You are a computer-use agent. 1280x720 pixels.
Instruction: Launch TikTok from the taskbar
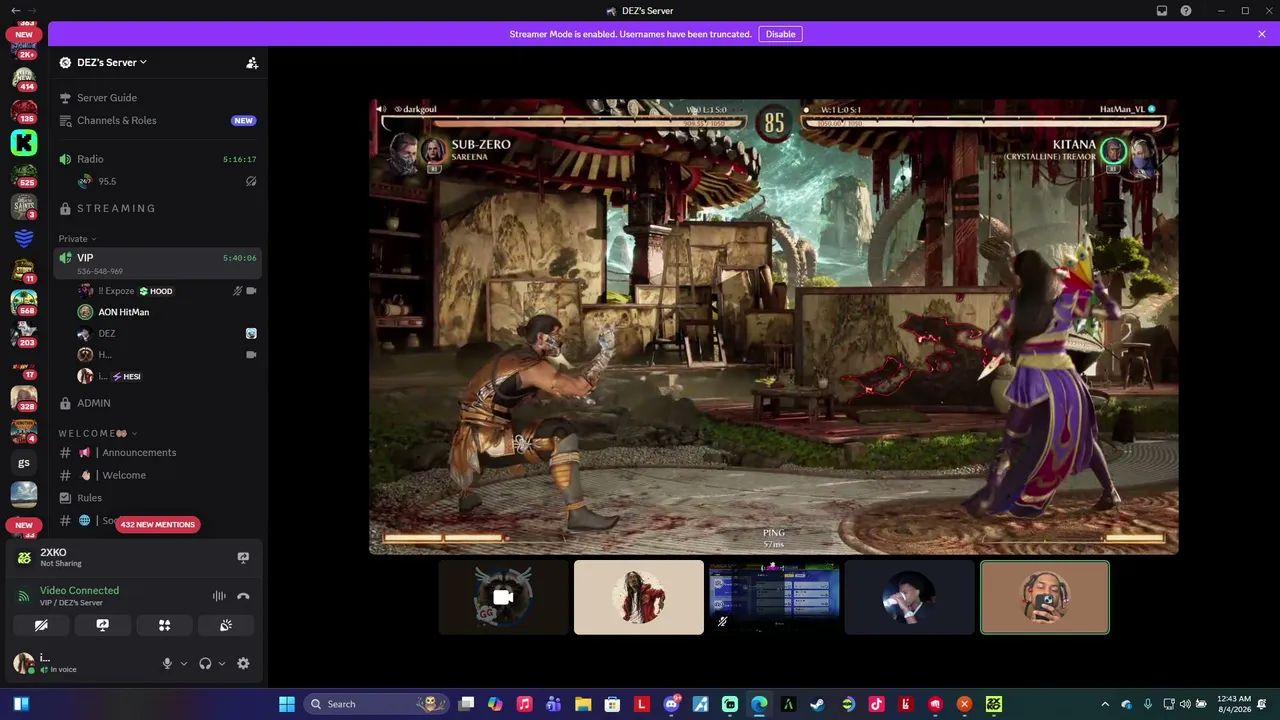pyautogui.click(x=876, y=704)
